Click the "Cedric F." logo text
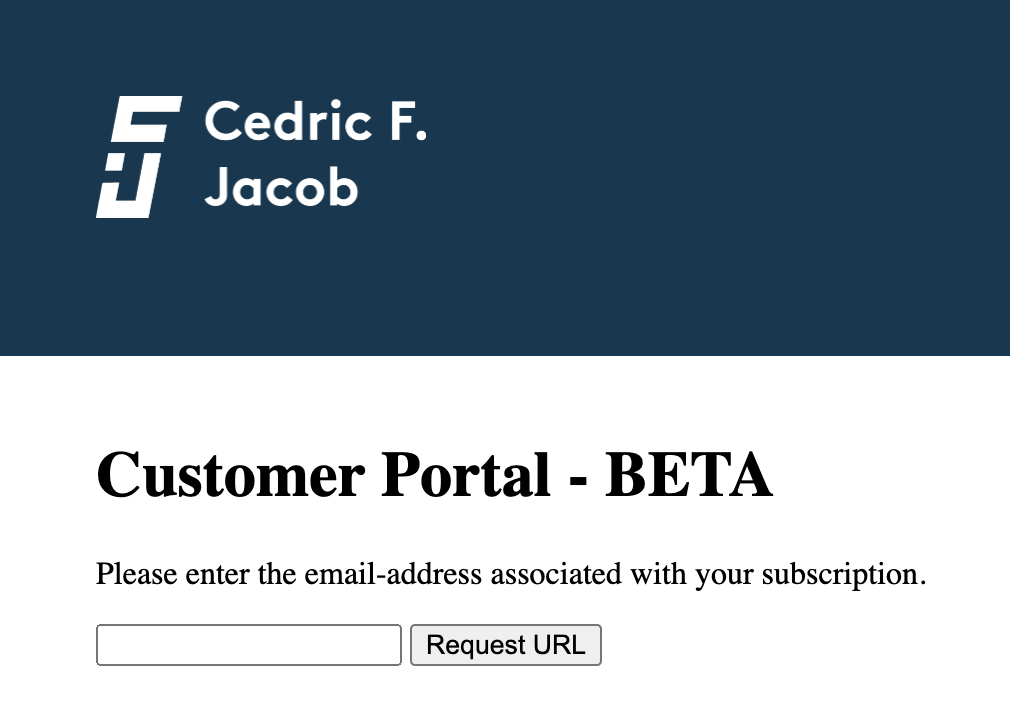The image size is (1010, 724). click(x=315, y=123)
